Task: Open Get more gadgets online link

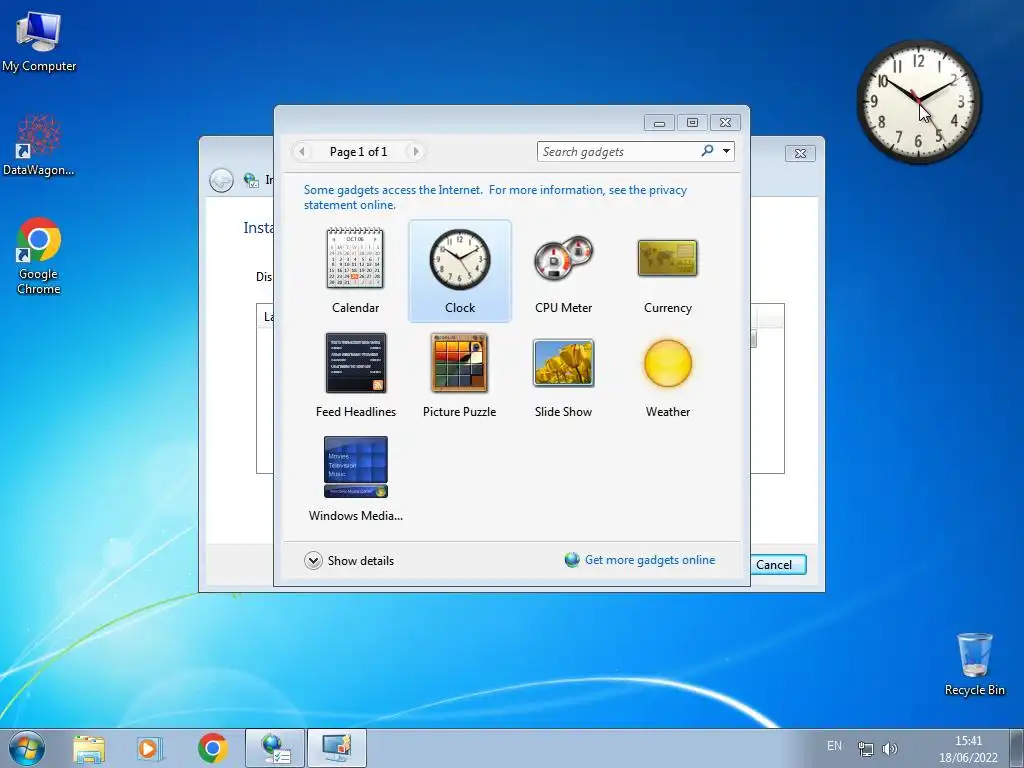Action: point(650,560)
